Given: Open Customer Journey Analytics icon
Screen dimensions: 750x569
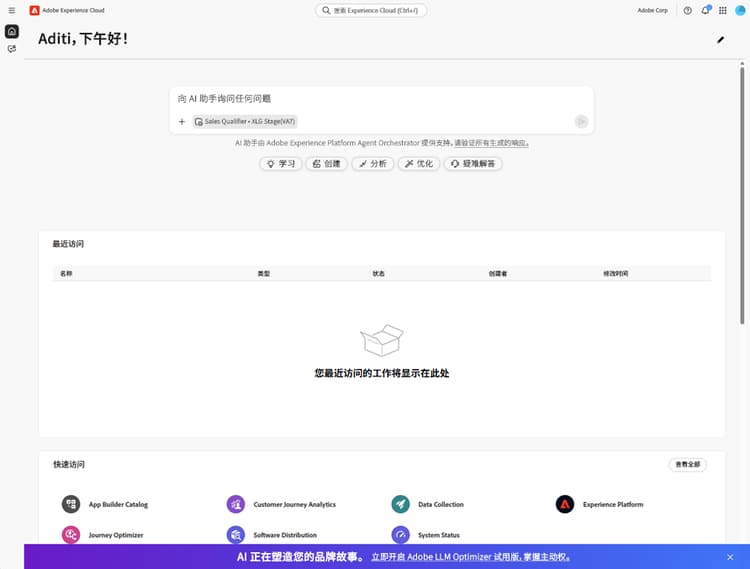Looking at the screenshot, I should (235, 504).
